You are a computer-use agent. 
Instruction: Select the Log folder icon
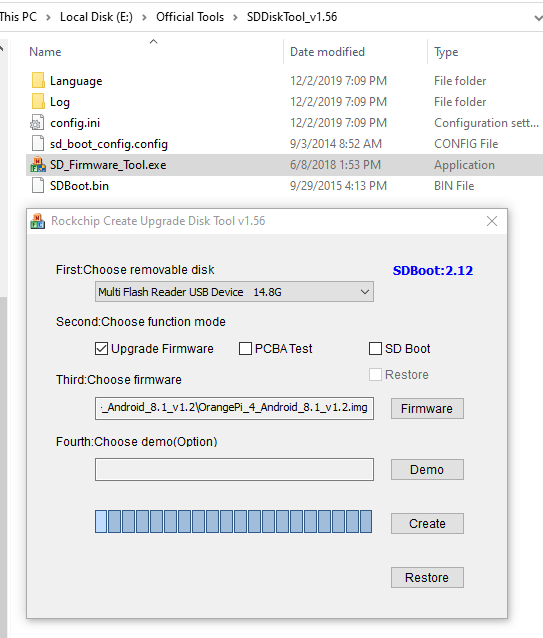[38, 102]
